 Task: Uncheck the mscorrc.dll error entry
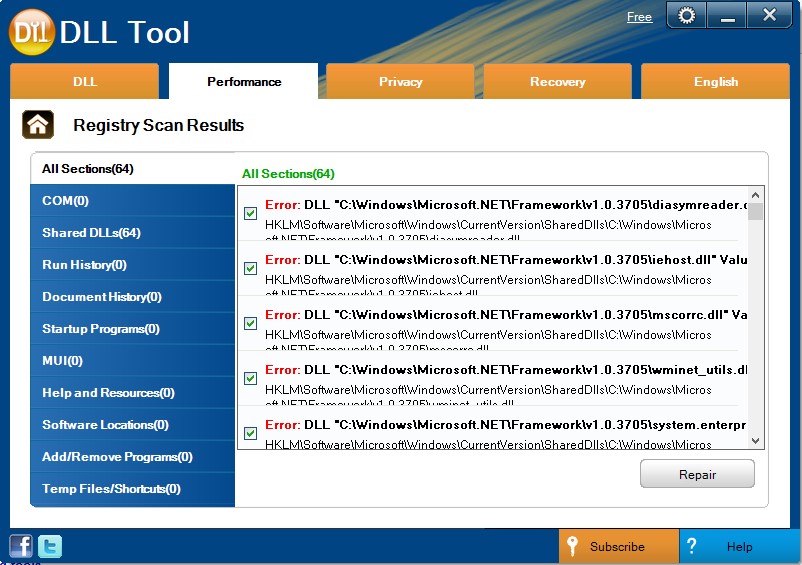(251, 323)
